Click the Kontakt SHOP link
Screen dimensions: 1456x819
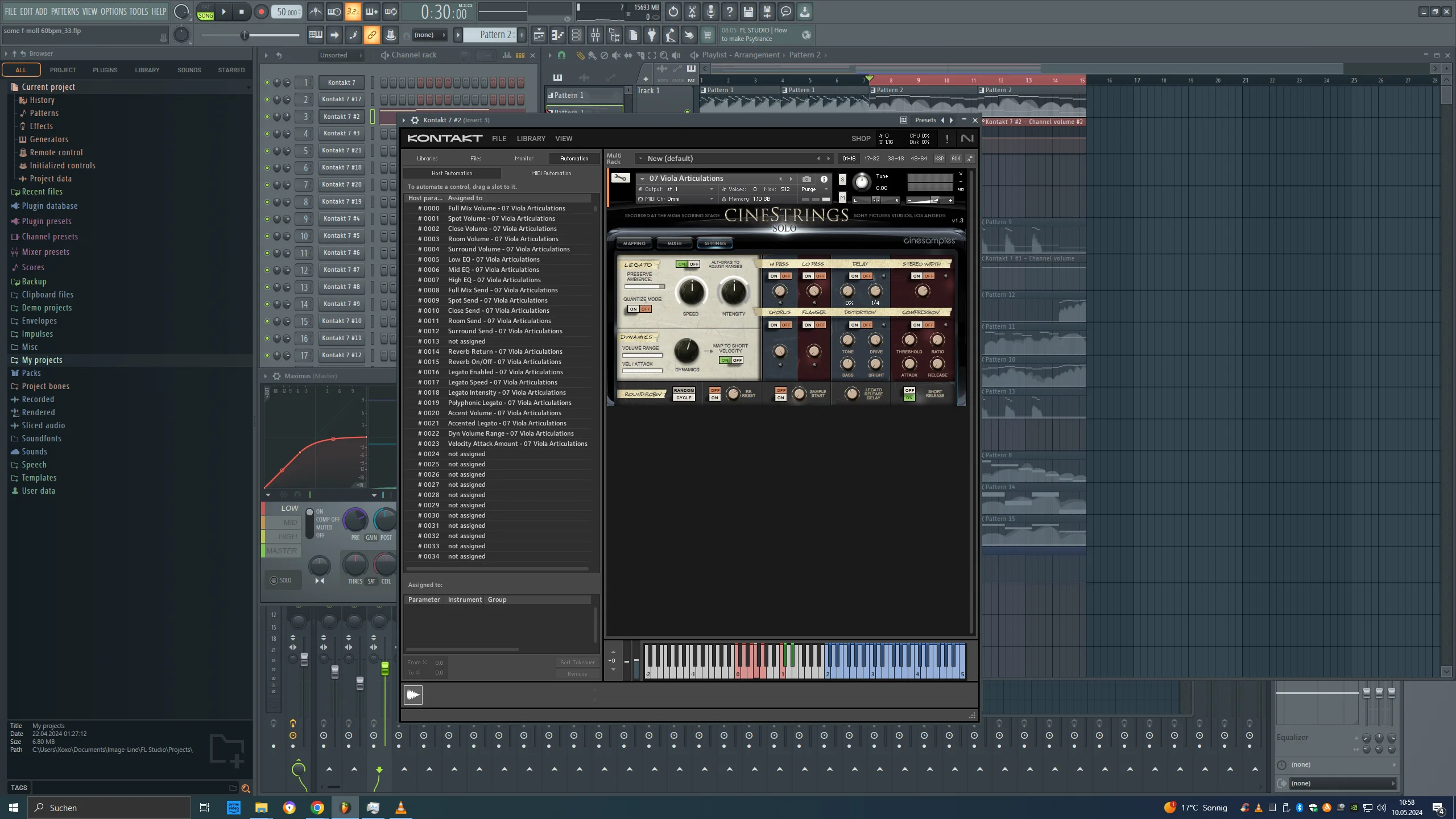click(x=861, y=139)
